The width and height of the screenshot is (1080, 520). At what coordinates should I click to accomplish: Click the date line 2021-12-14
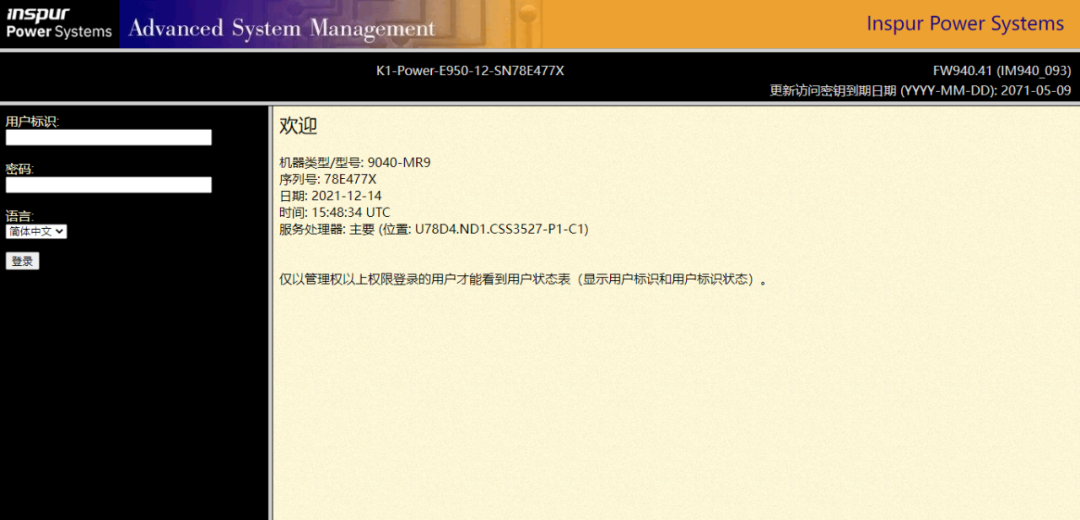point(330,196)
